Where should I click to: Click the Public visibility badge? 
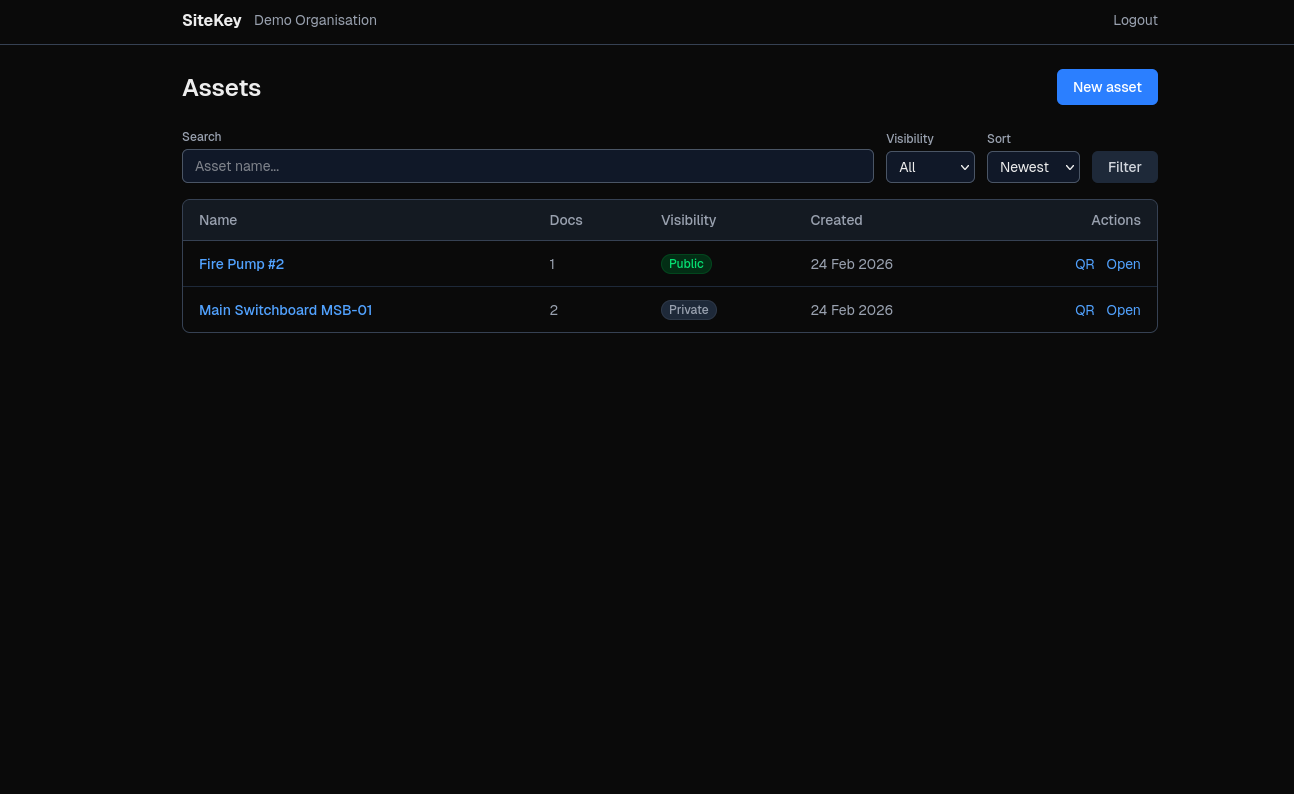point(686,264)
